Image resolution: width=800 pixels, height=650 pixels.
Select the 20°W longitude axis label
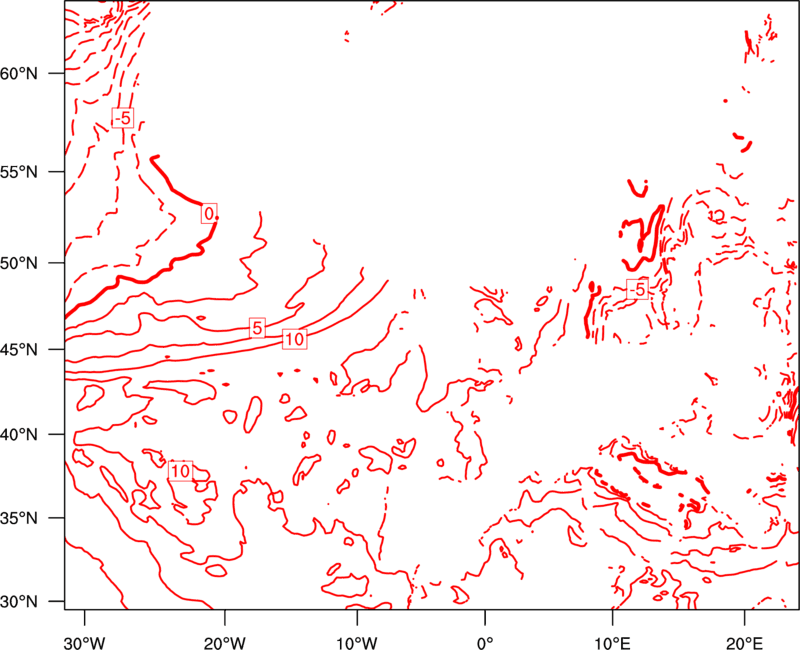click(x=224, y=643)
